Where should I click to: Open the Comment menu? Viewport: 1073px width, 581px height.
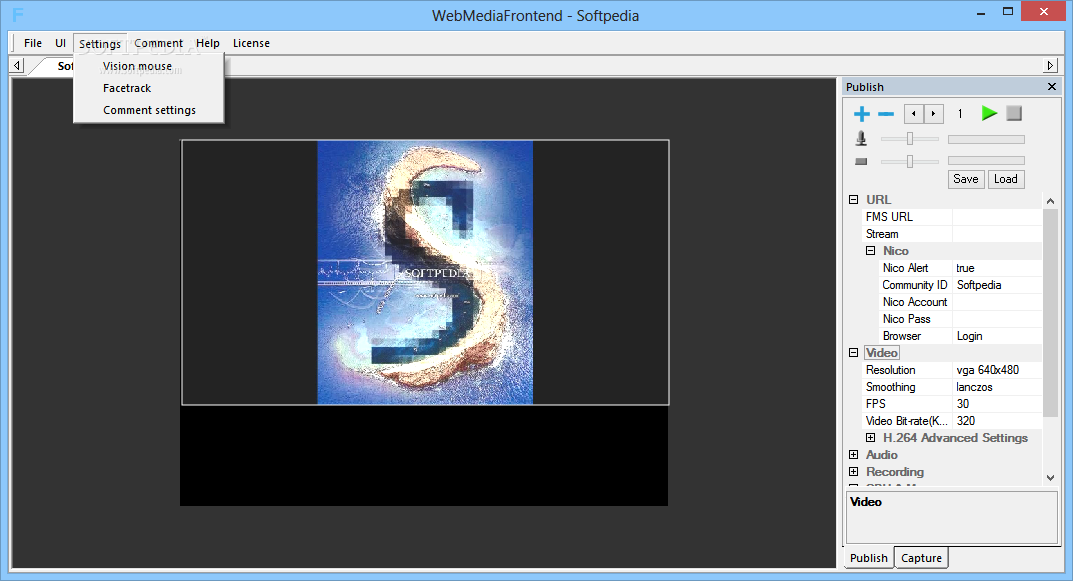pos(158,43)
